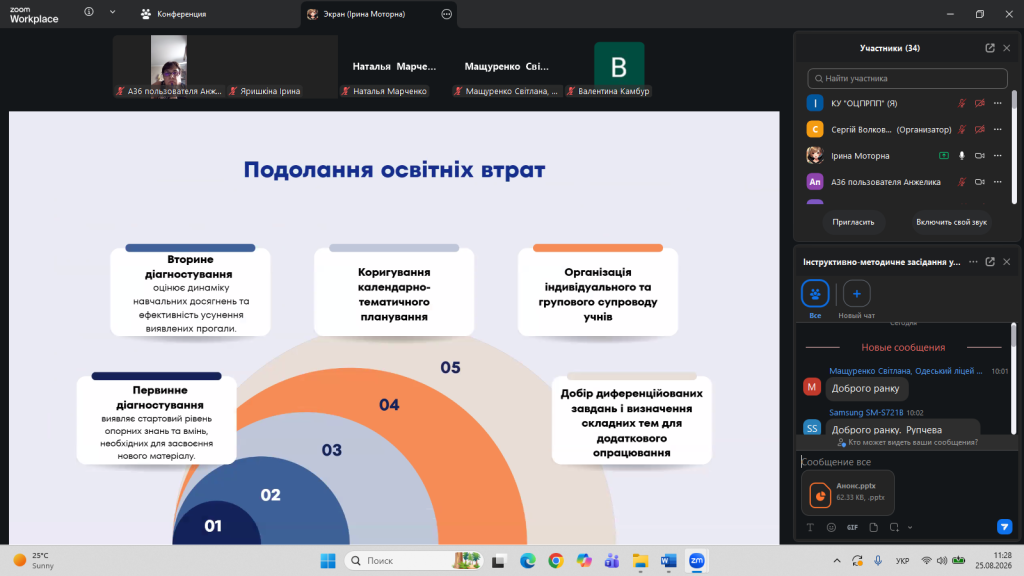This screenshot has width=1024, height=576.
Task: Close the Участники panel
Action: [x=1007, y=48]
